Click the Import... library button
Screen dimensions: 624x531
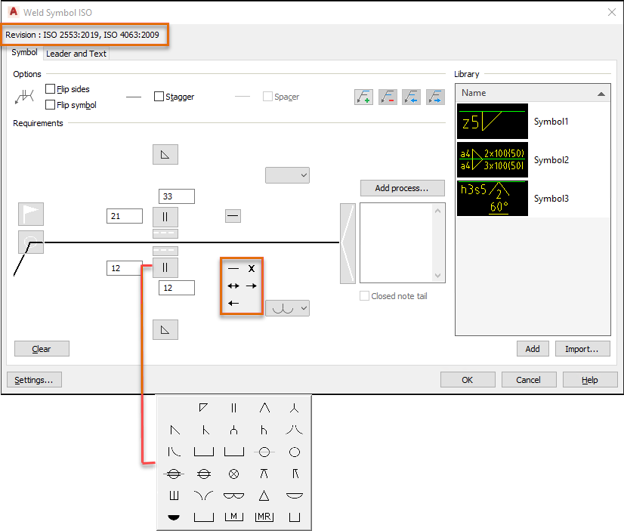tap(582, 349)
